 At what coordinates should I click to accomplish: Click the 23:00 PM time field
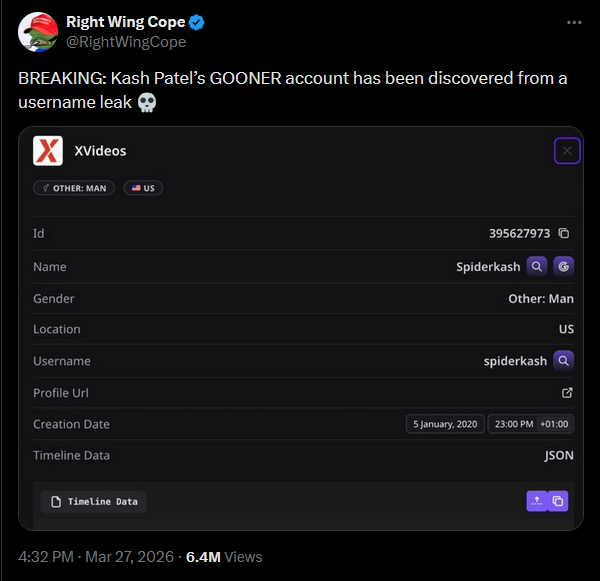coord(513,424)
